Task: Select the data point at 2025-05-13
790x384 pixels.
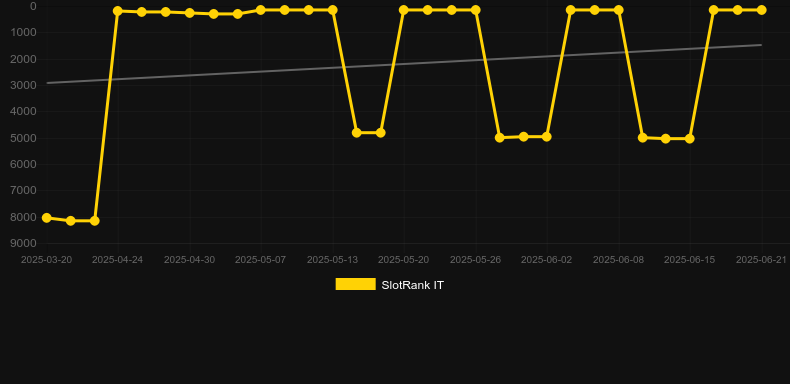Action: (333, 10)
